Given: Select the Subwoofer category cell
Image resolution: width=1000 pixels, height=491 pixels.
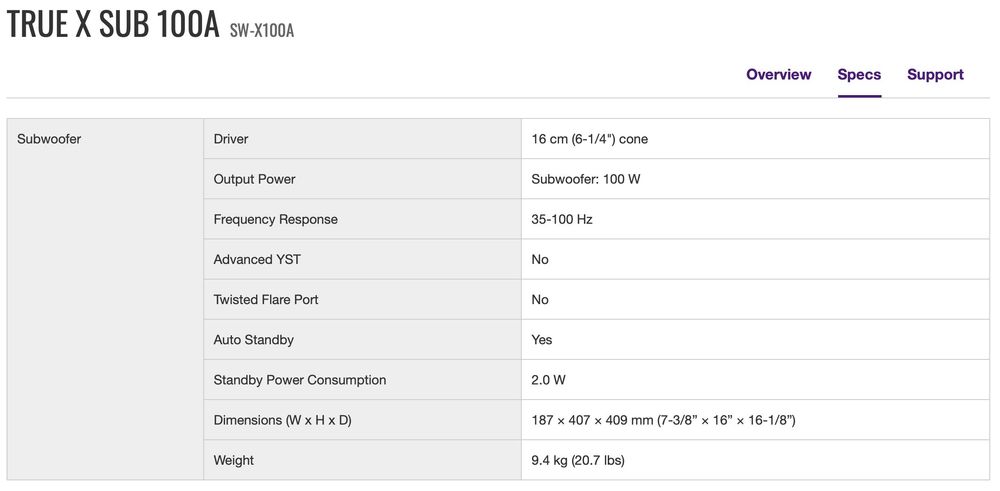Looking at the screenshot, I should click(49, 139).
